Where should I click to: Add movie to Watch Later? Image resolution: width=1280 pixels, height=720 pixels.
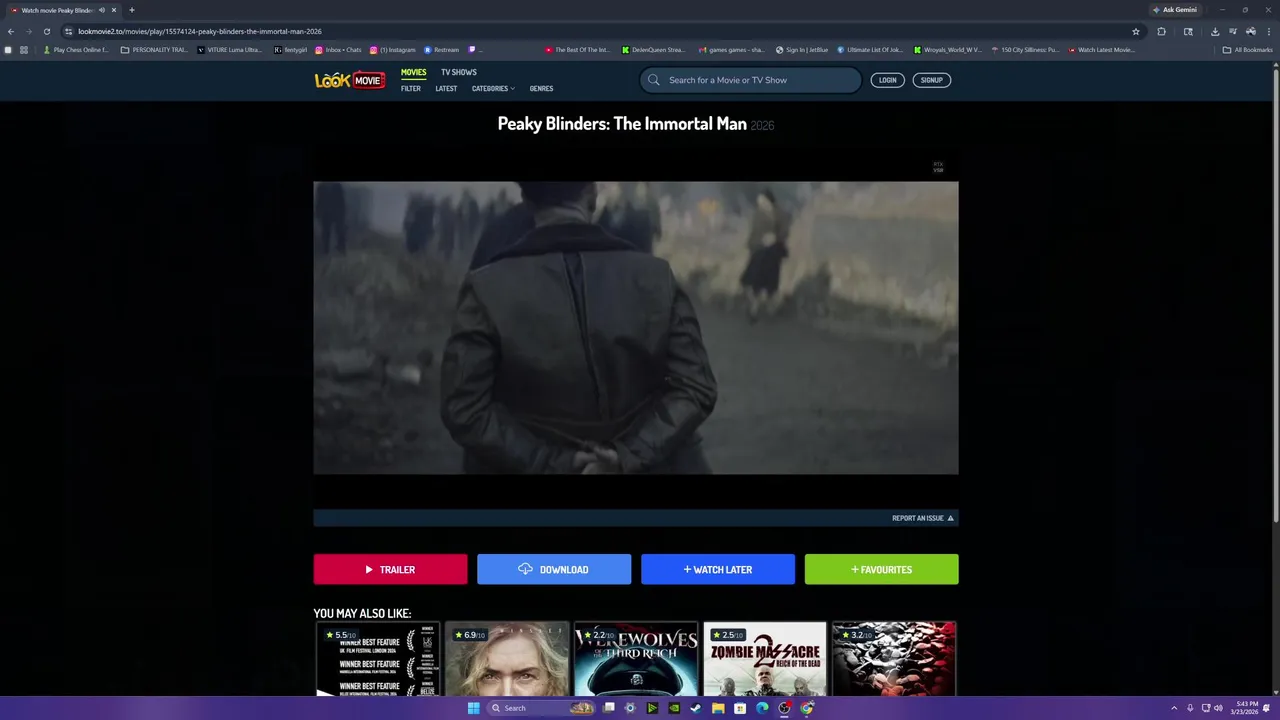point(718,569)
